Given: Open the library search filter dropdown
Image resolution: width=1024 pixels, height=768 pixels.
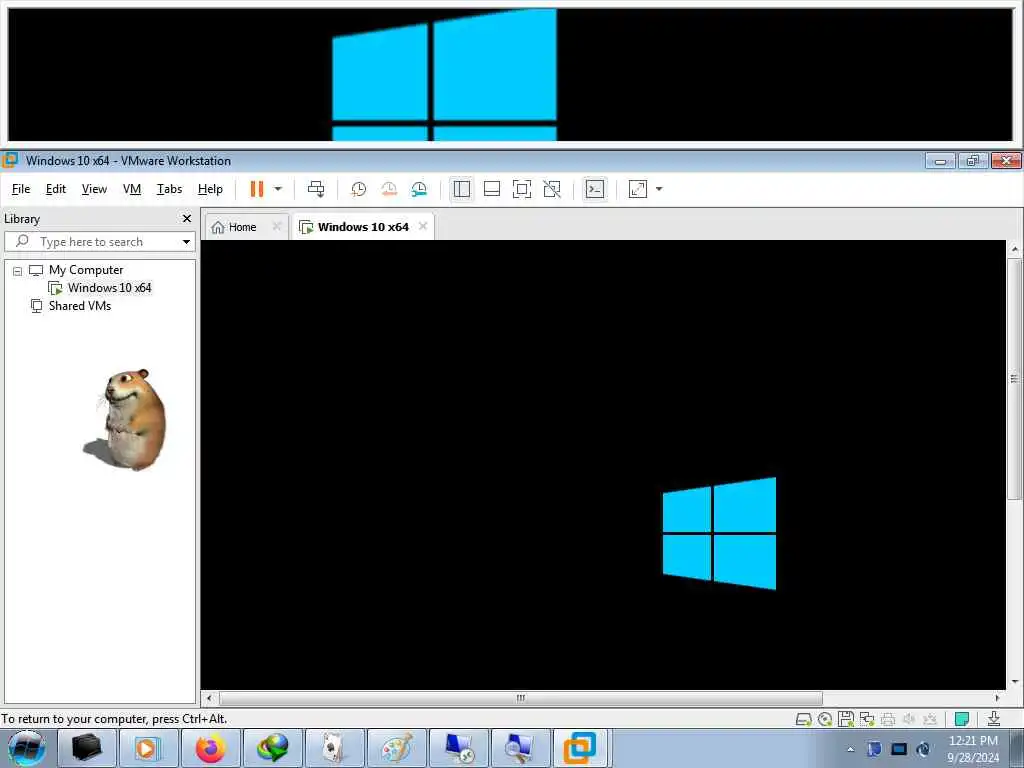Looking at the screenshot, I should pos(186,242).
